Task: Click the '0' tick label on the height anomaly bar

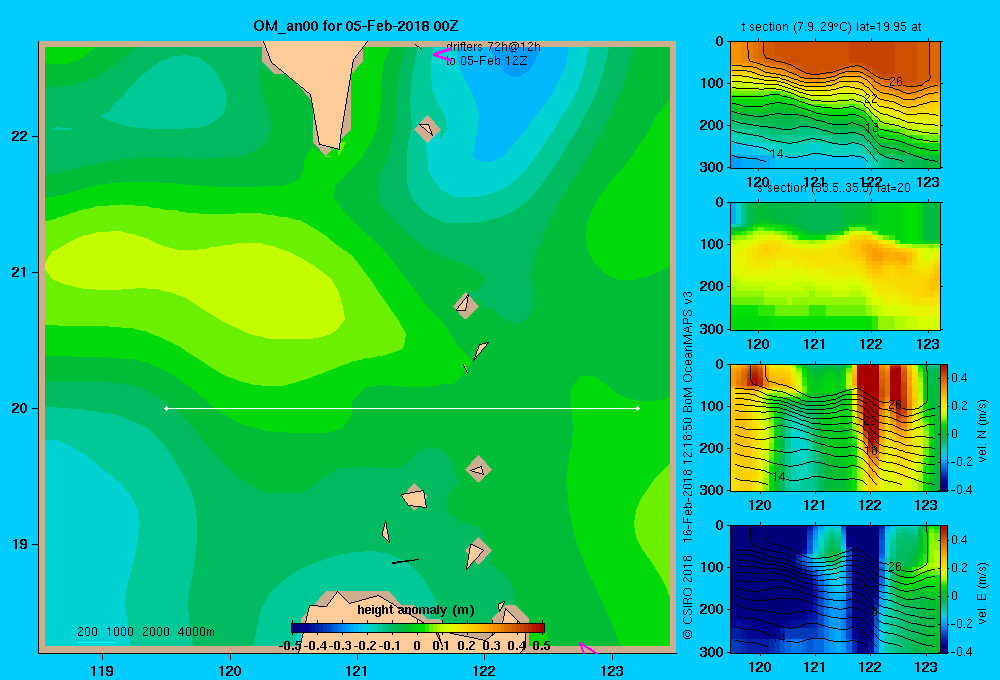Action: point(416,646)
